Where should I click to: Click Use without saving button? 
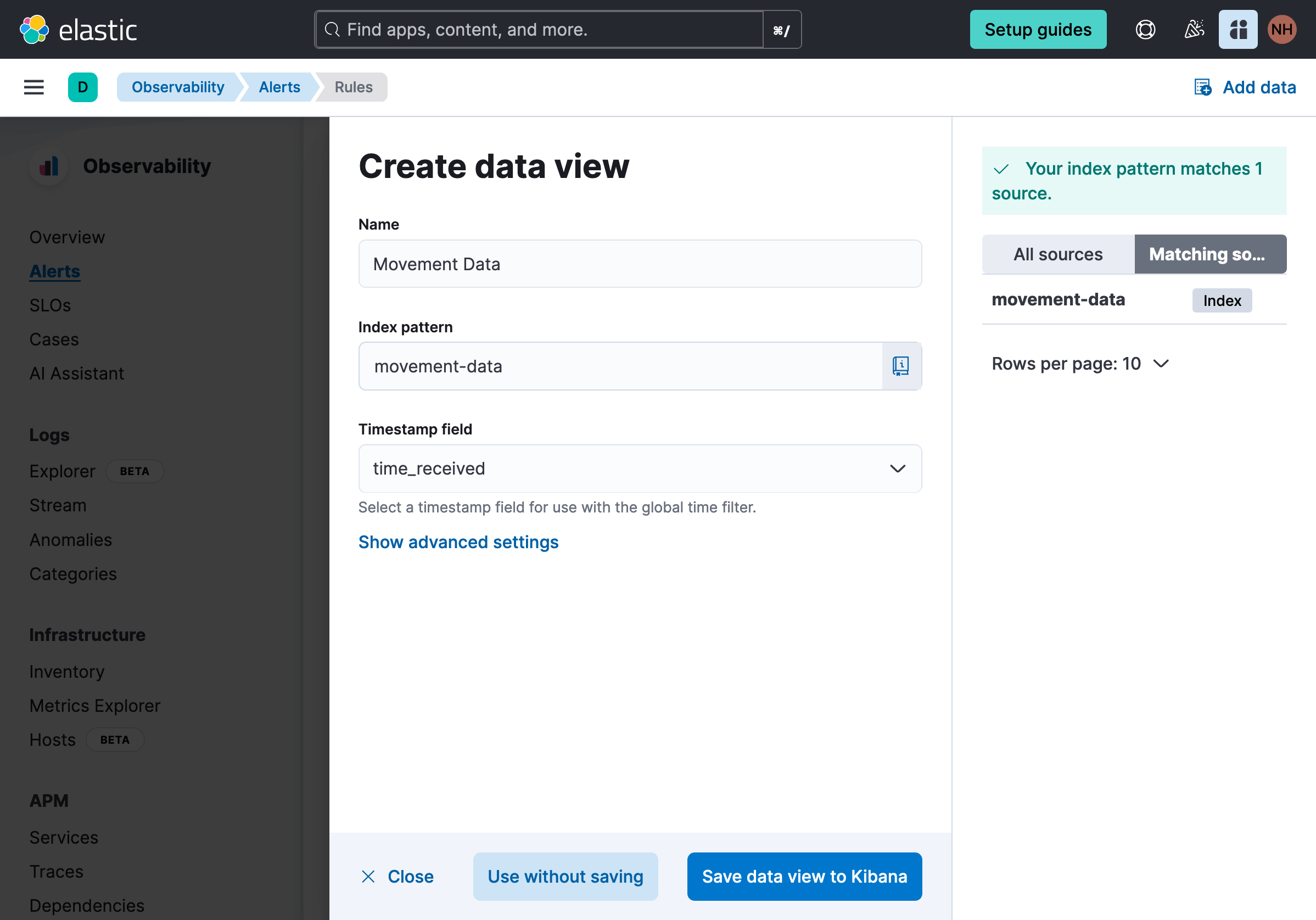(565, 876)
